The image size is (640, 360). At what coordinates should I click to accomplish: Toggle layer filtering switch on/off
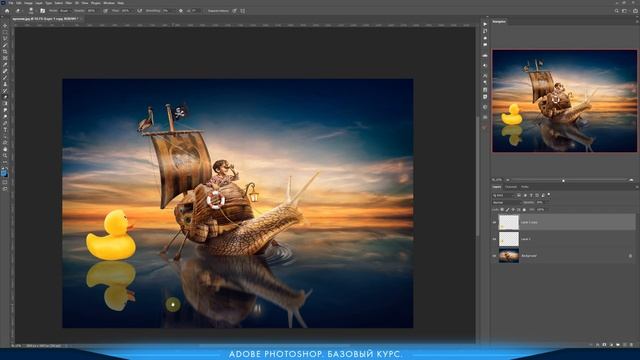coord(549,194)
